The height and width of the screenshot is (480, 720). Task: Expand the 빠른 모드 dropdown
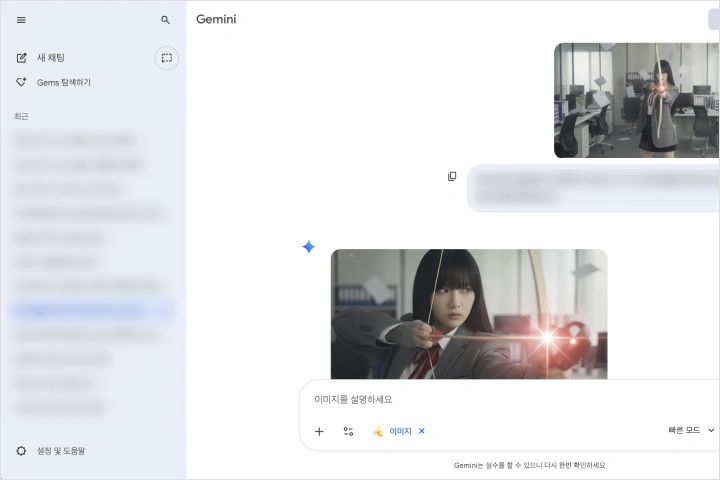click(691, 430)
